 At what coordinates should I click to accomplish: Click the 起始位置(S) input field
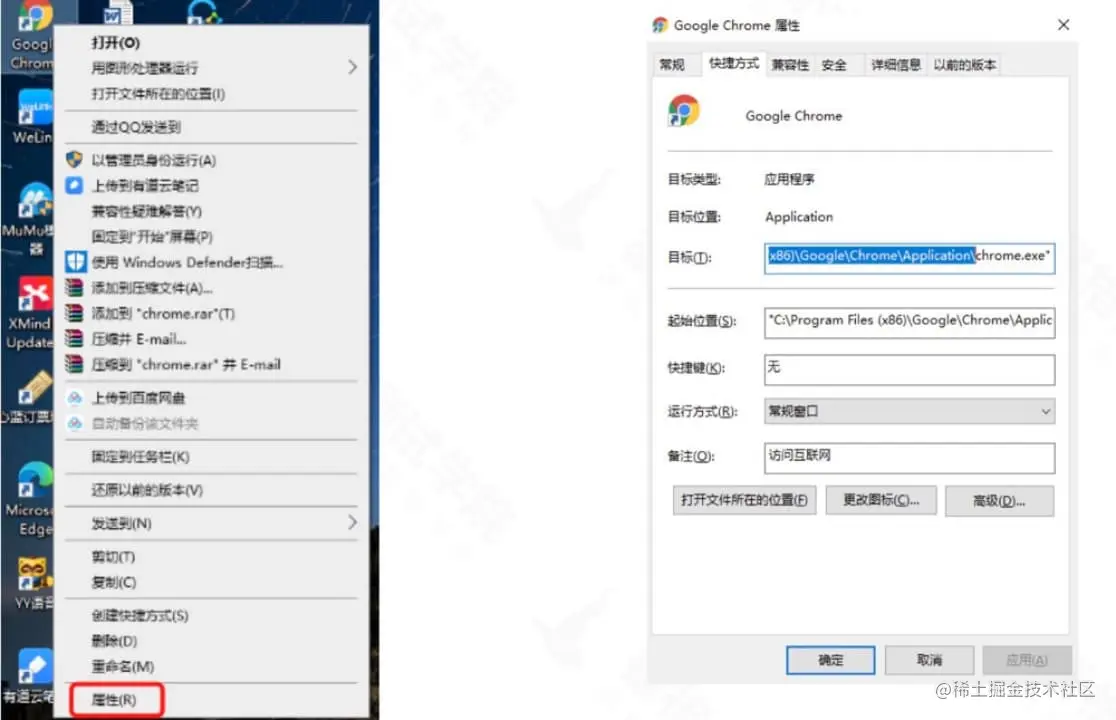909,322
